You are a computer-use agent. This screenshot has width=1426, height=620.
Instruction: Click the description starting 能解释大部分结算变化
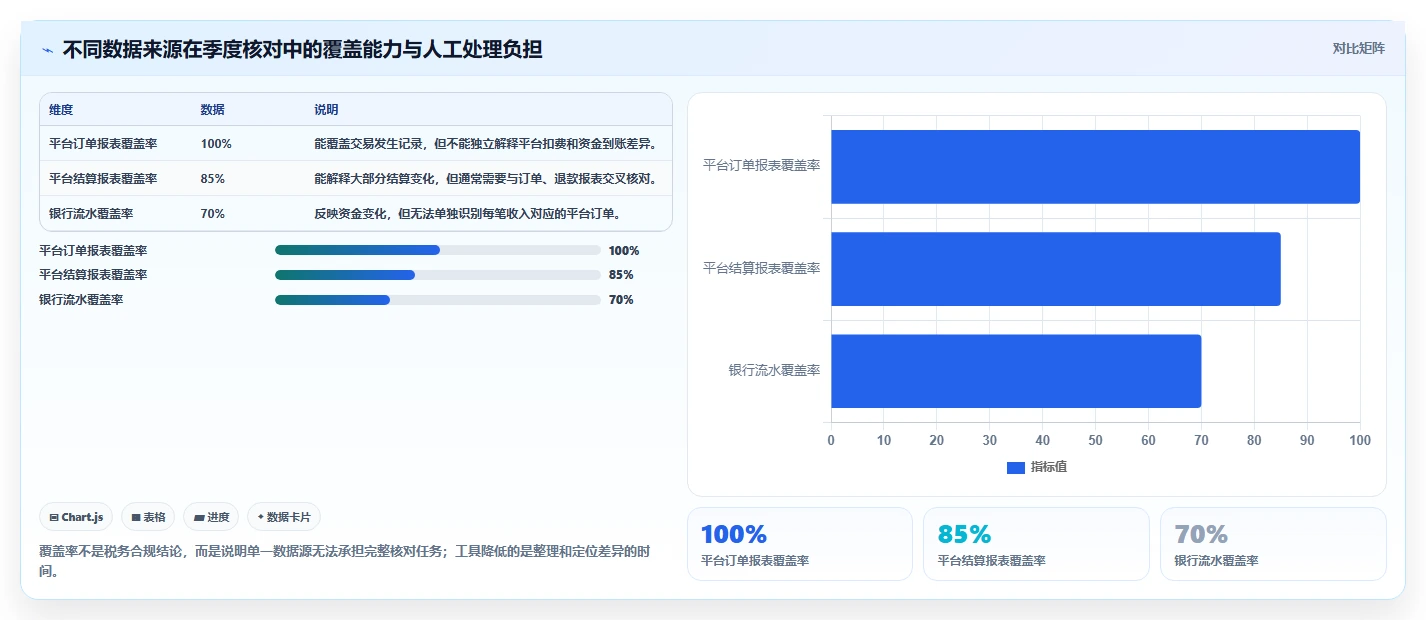coord(486,178)
